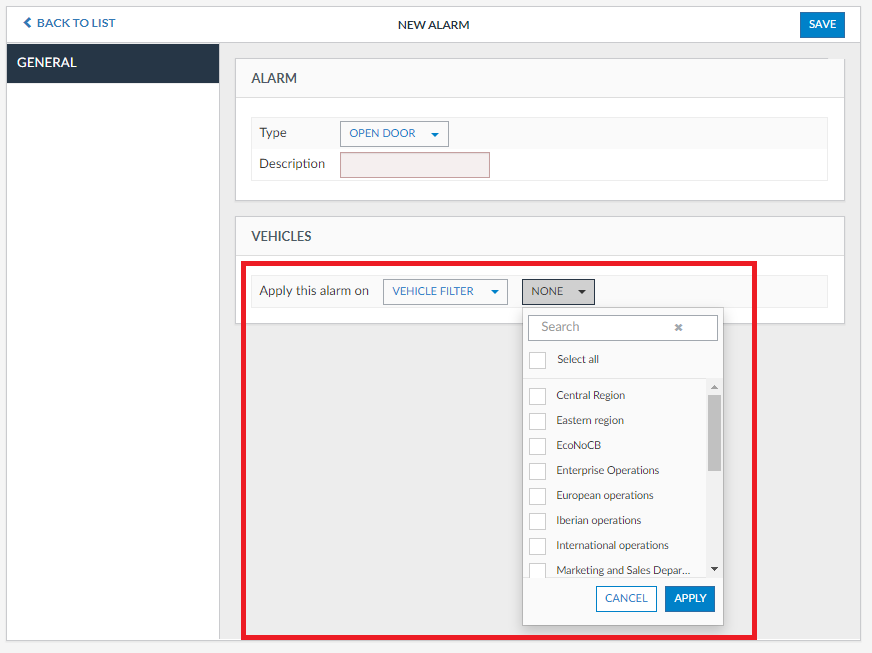The image size is (872, 653).
Task: Check the Central Region checkbox
Action: point(538,396)
